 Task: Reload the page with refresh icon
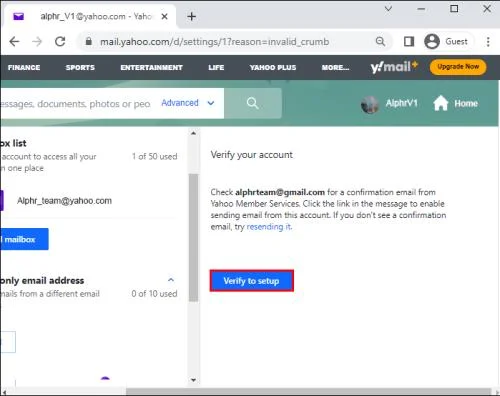click(x=60, y=42)
